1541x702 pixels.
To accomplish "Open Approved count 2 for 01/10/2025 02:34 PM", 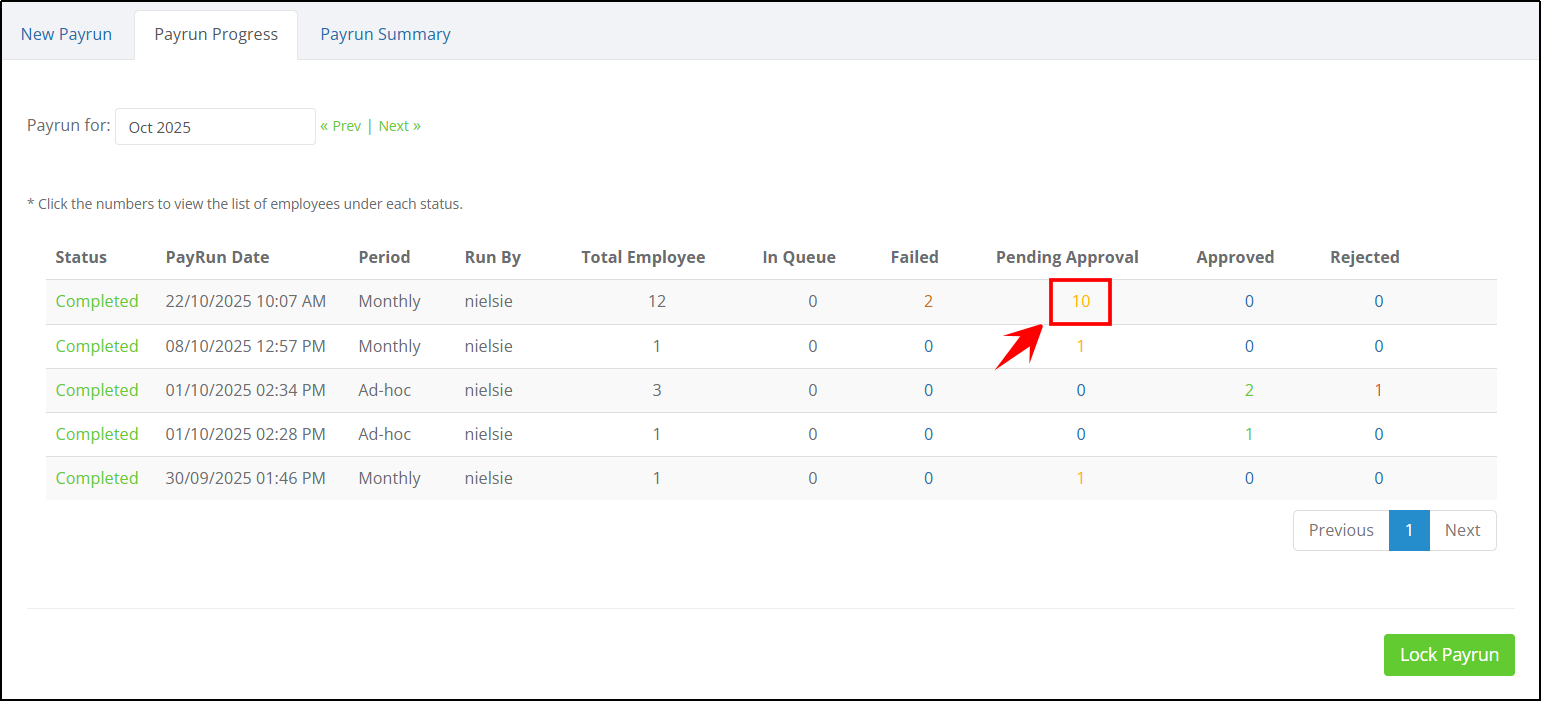I will tap(1249, 390).
